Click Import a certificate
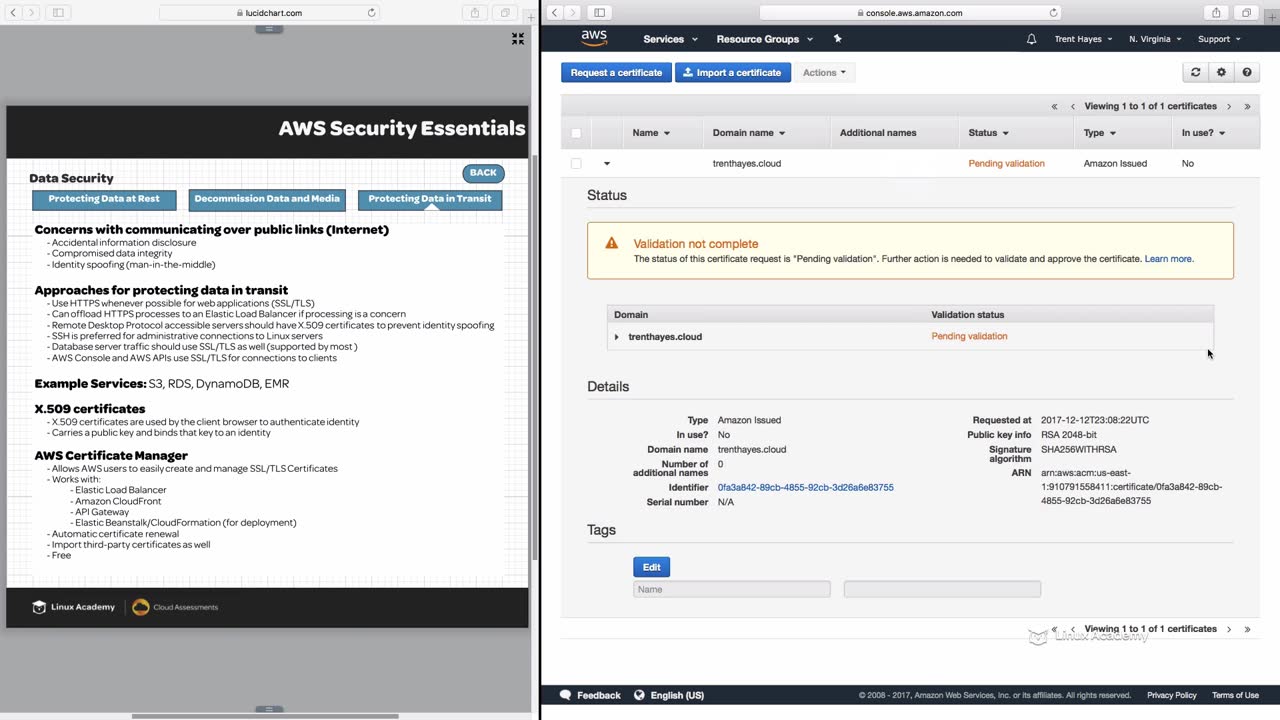Screen dimensions: 1280x720 coord(733,72)
